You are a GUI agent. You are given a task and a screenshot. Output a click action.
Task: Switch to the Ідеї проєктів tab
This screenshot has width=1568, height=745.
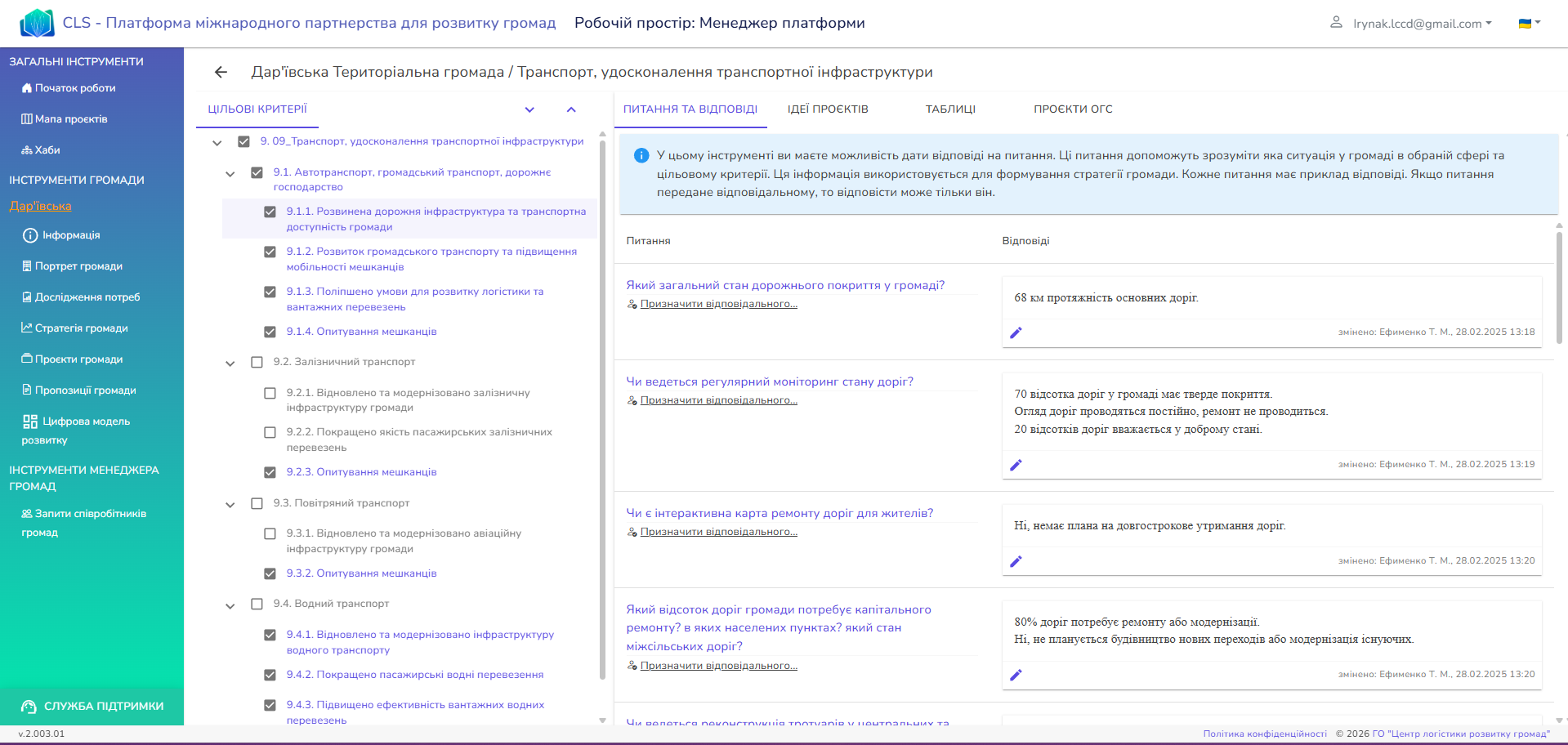coord(828,109)
